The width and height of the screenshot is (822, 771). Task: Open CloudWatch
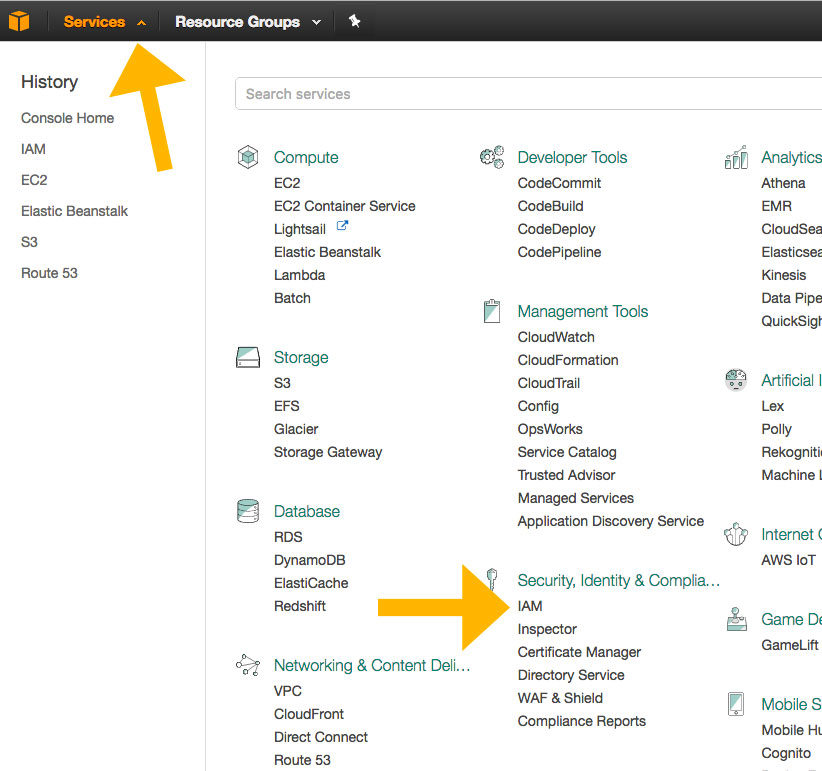click(556, 337)
